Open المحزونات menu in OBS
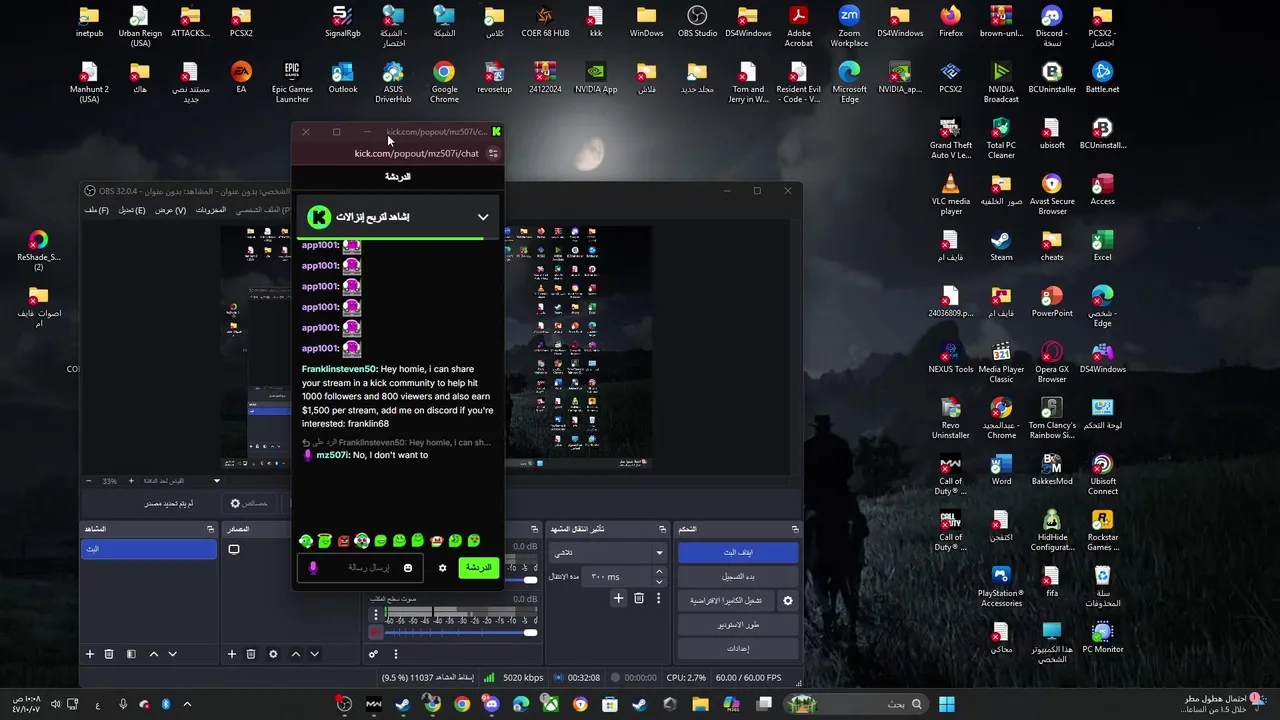Screen dimensions: 1280x720 211,210
